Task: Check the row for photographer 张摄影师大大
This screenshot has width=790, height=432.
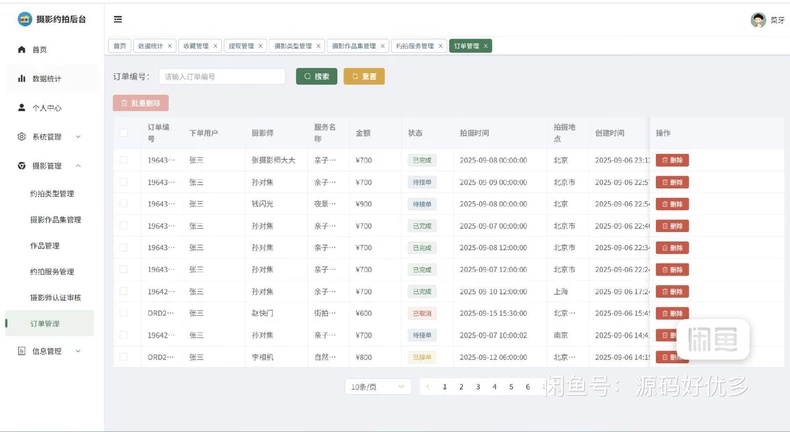Action: pos(123,160)
